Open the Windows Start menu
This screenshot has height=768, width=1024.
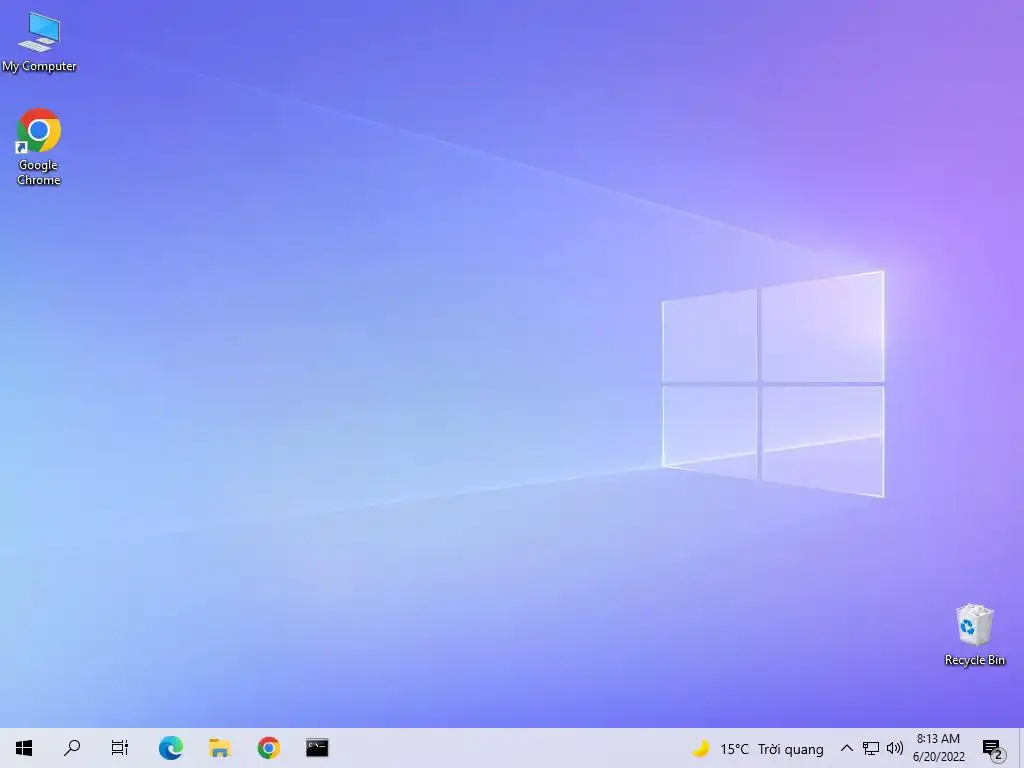[24, 748]
